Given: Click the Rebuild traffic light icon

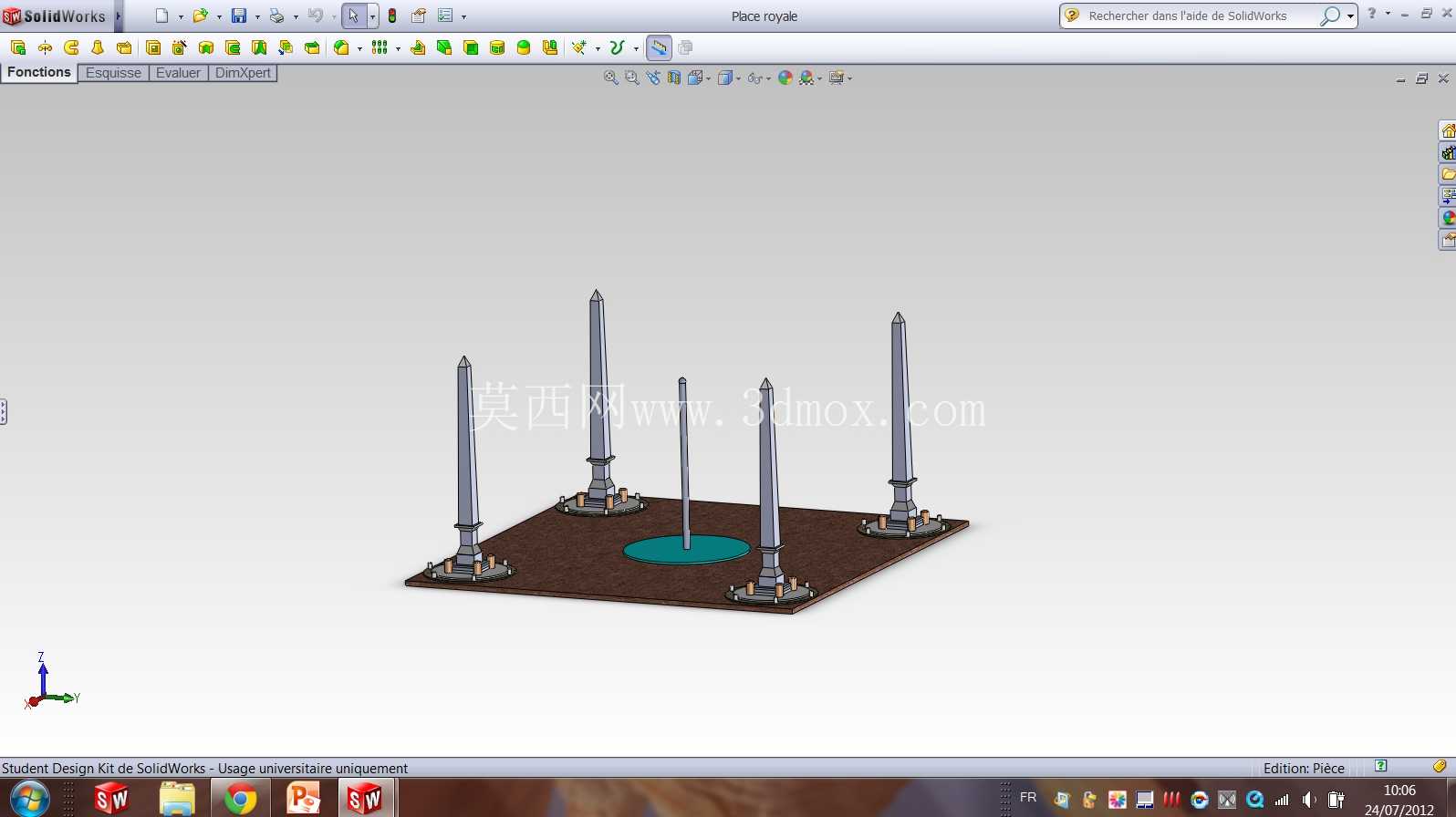Looking at the screenshot, I should [392, 16].
